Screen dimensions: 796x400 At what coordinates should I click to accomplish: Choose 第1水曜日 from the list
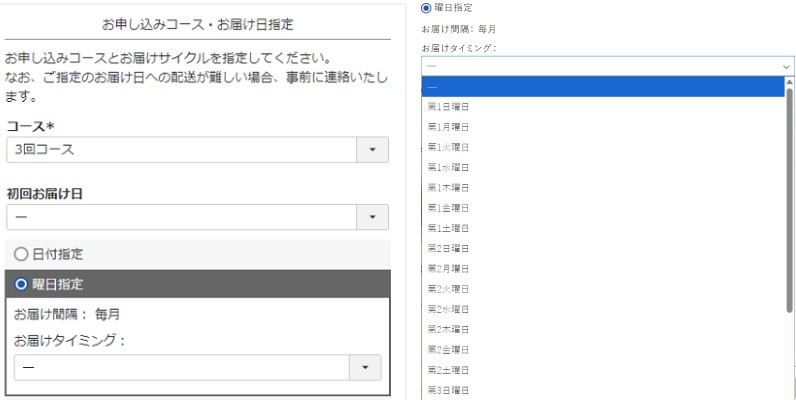[448, 167]
